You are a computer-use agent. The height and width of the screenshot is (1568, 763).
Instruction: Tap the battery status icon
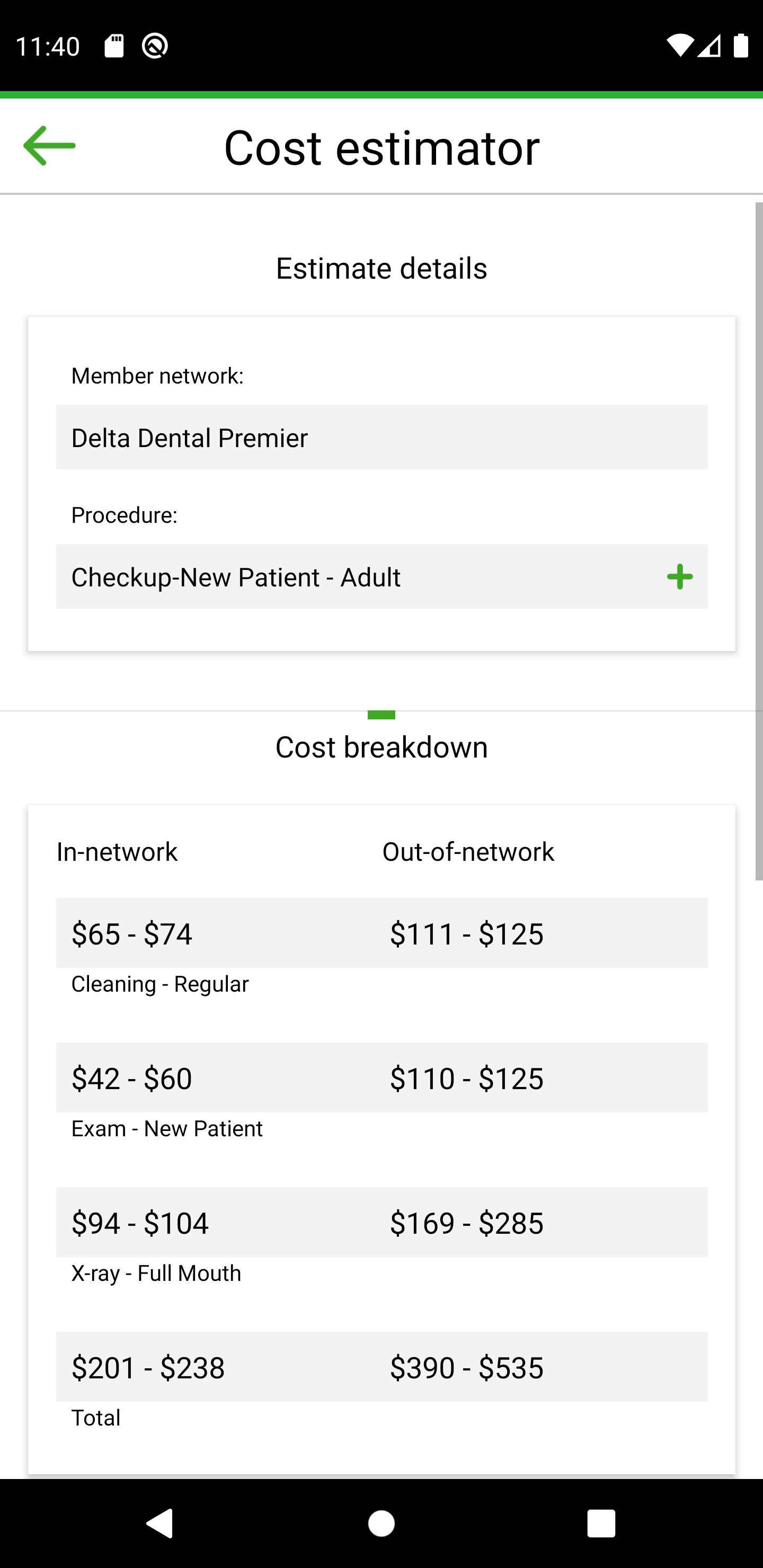point(740,46)
